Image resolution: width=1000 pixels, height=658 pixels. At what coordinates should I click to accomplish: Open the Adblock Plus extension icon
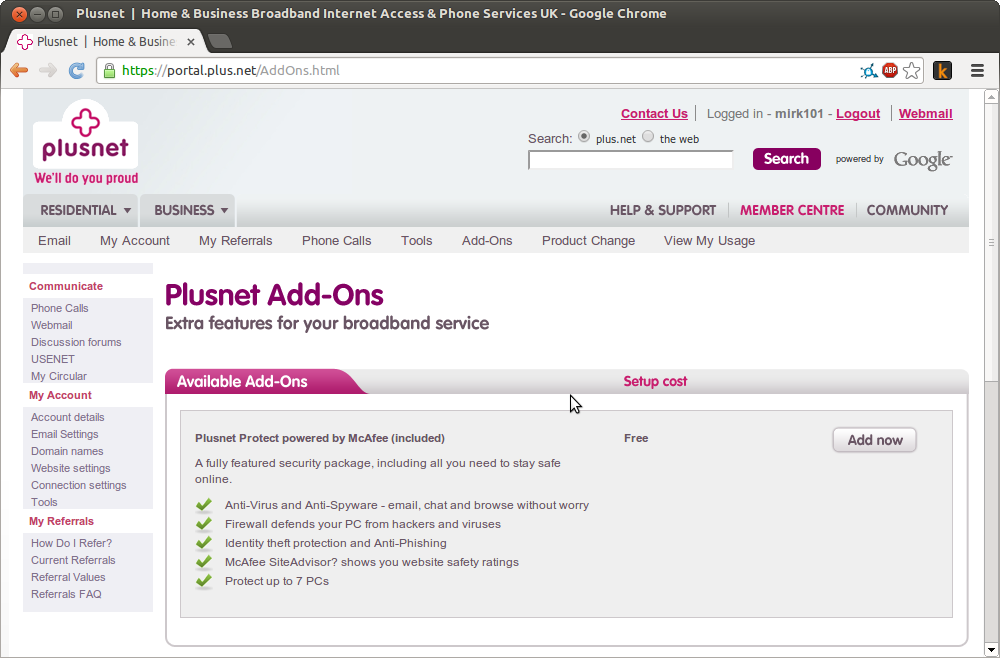[x=890, y=70]
